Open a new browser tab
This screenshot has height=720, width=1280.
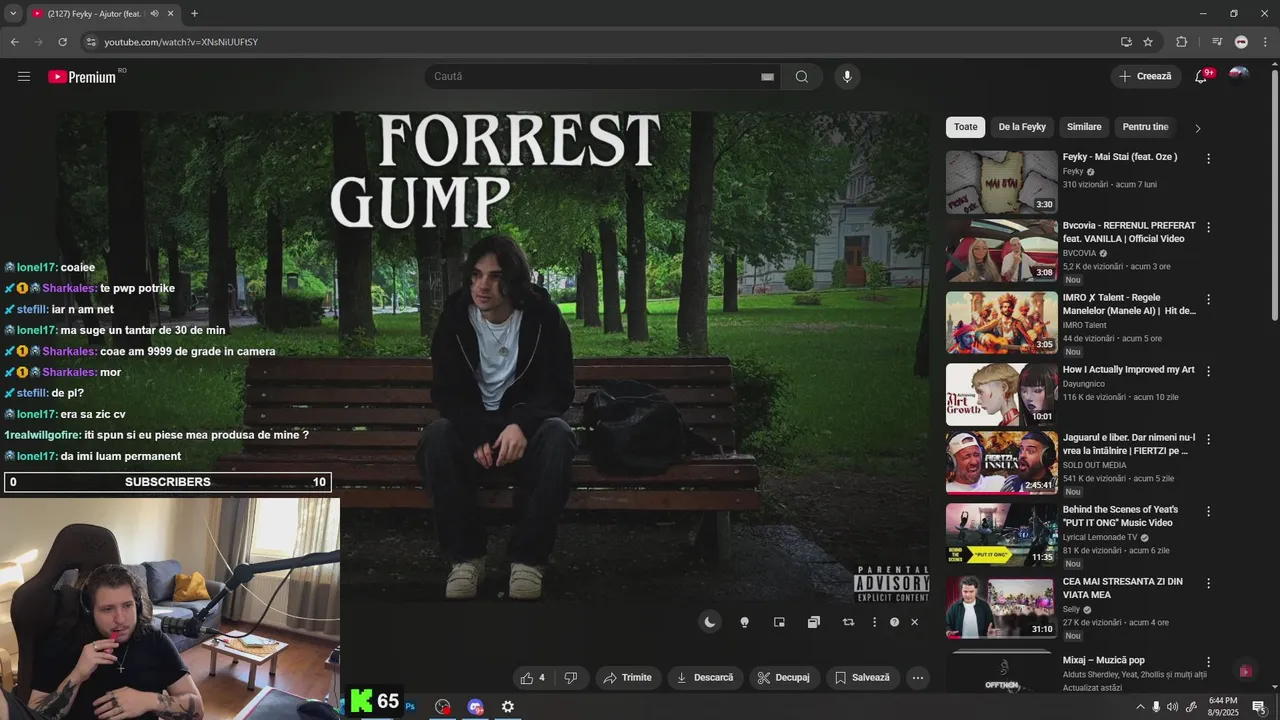point(194,14)
